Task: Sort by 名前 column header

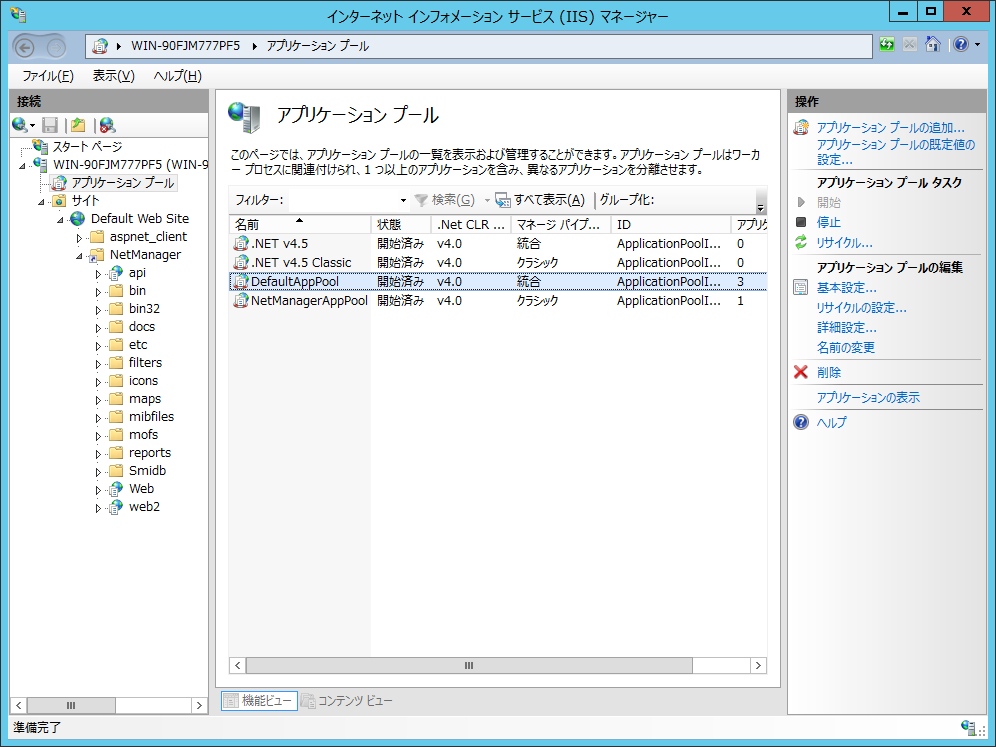Action: 300,224
